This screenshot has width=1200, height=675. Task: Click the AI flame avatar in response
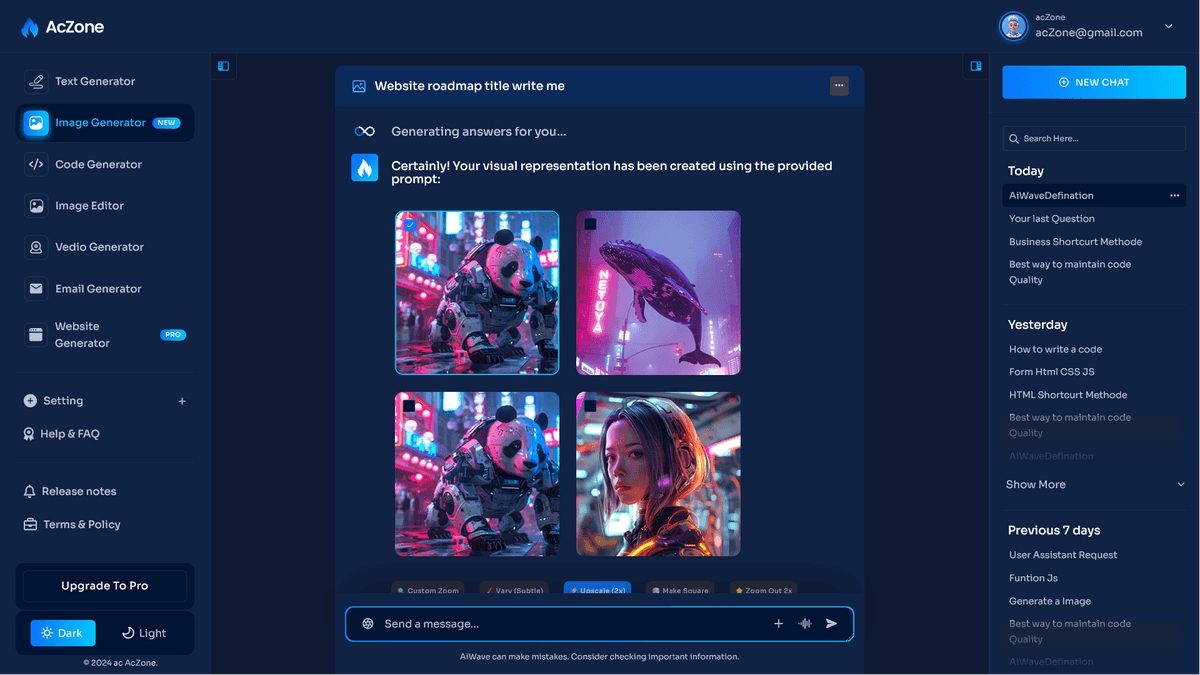tap(365, 167)
